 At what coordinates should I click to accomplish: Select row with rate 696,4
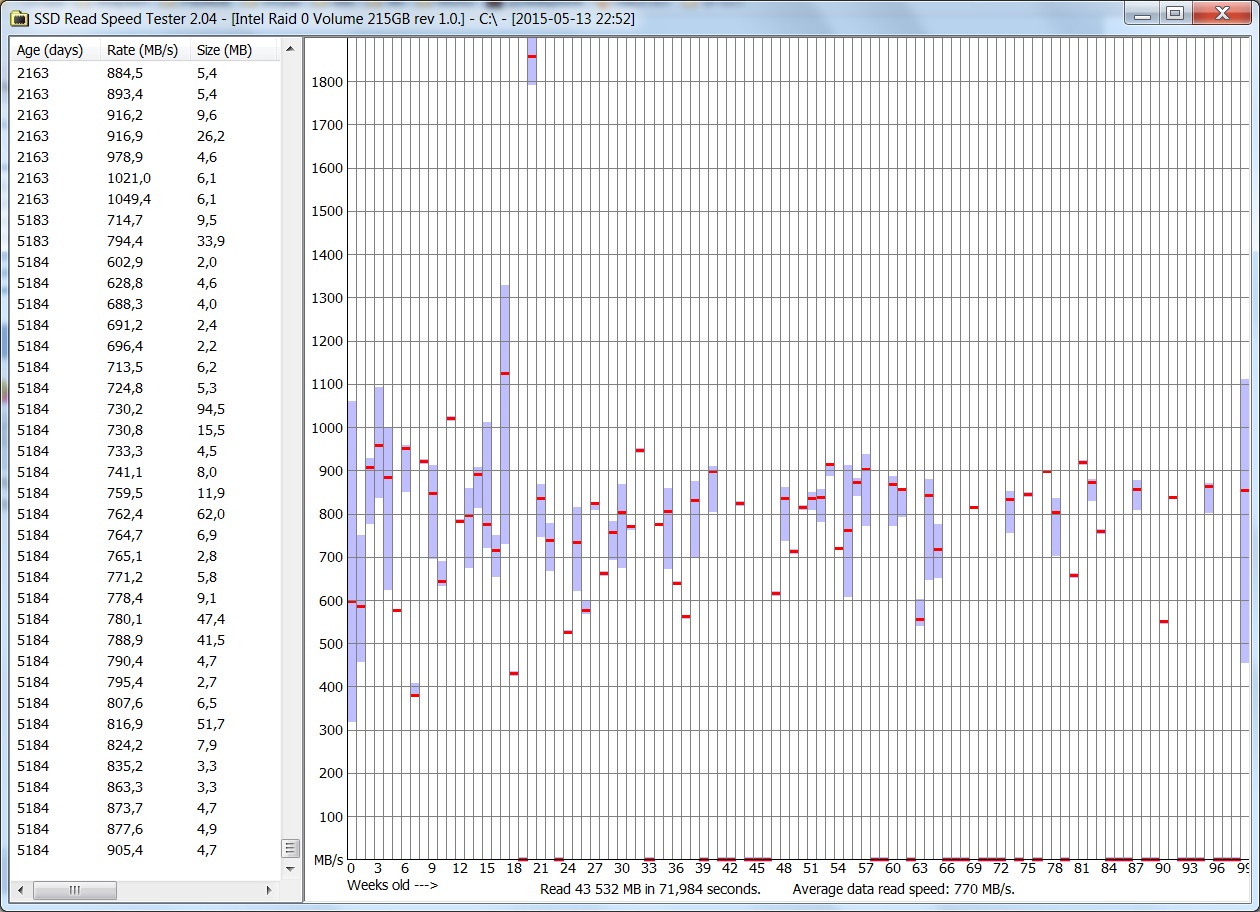[x=144, y=346]
